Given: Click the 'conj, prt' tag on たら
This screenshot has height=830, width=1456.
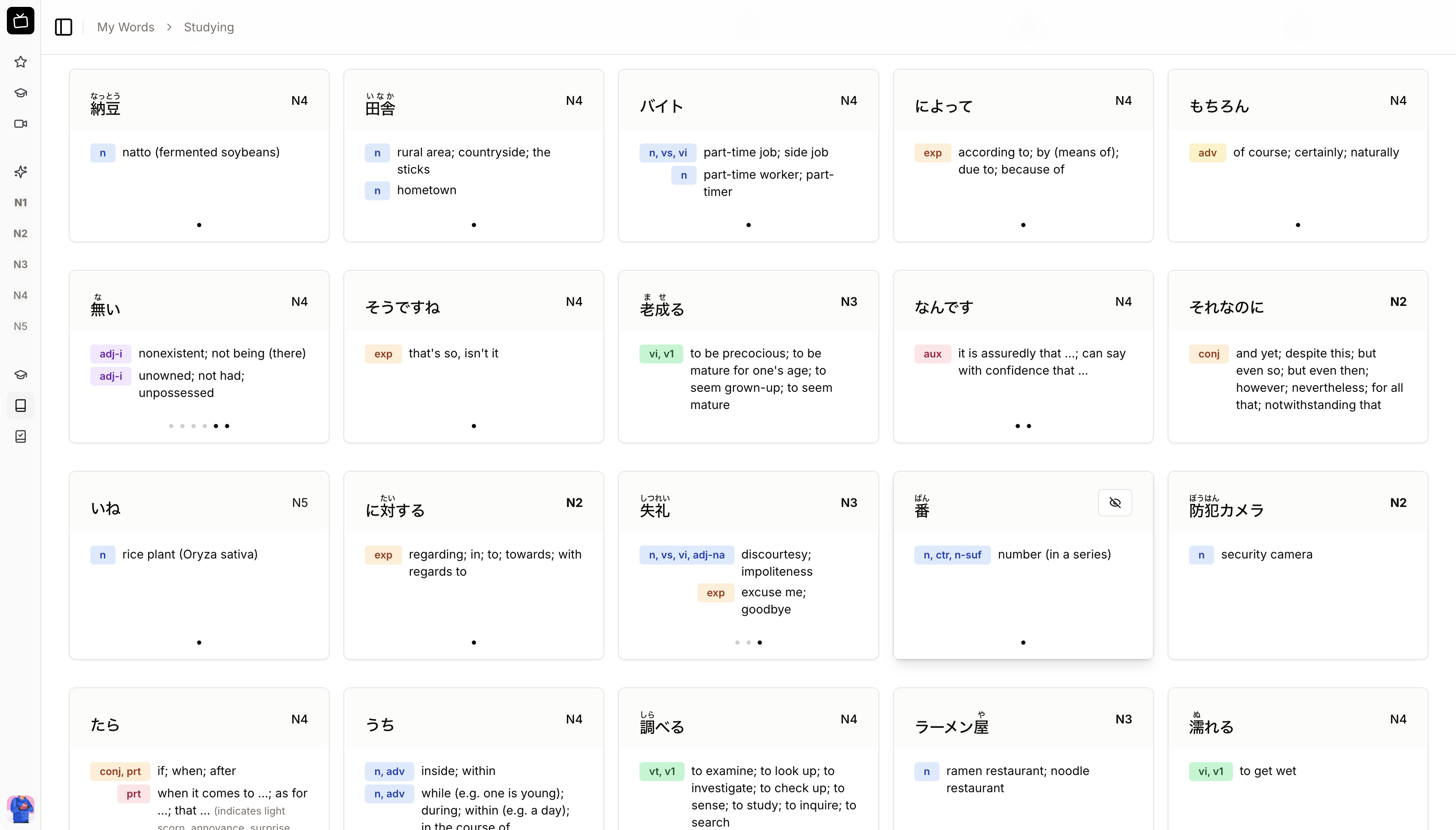Looking at the screenshot, I should (x=120, y=771).
